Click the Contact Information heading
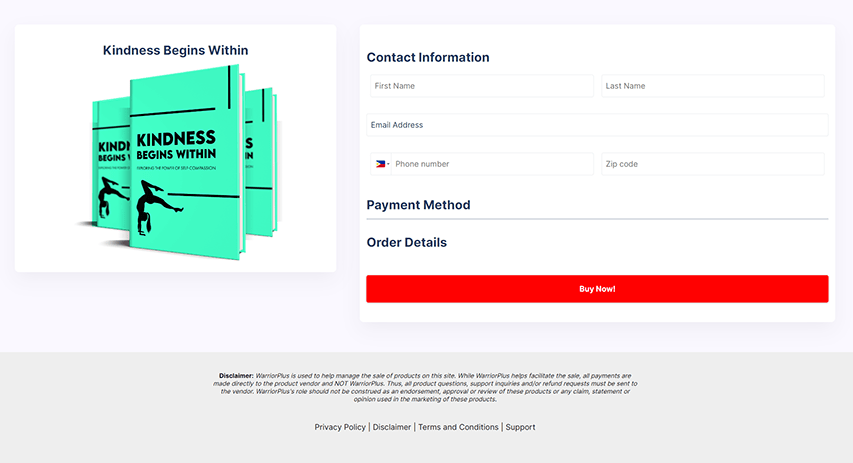Viewport: 853px width, 463px height. coord(428,58)
